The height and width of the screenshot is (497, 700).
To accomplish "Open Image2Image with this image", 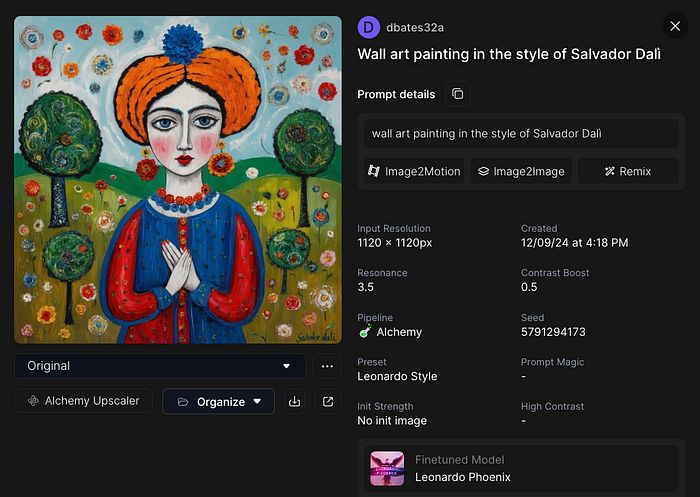I will 521,171.
